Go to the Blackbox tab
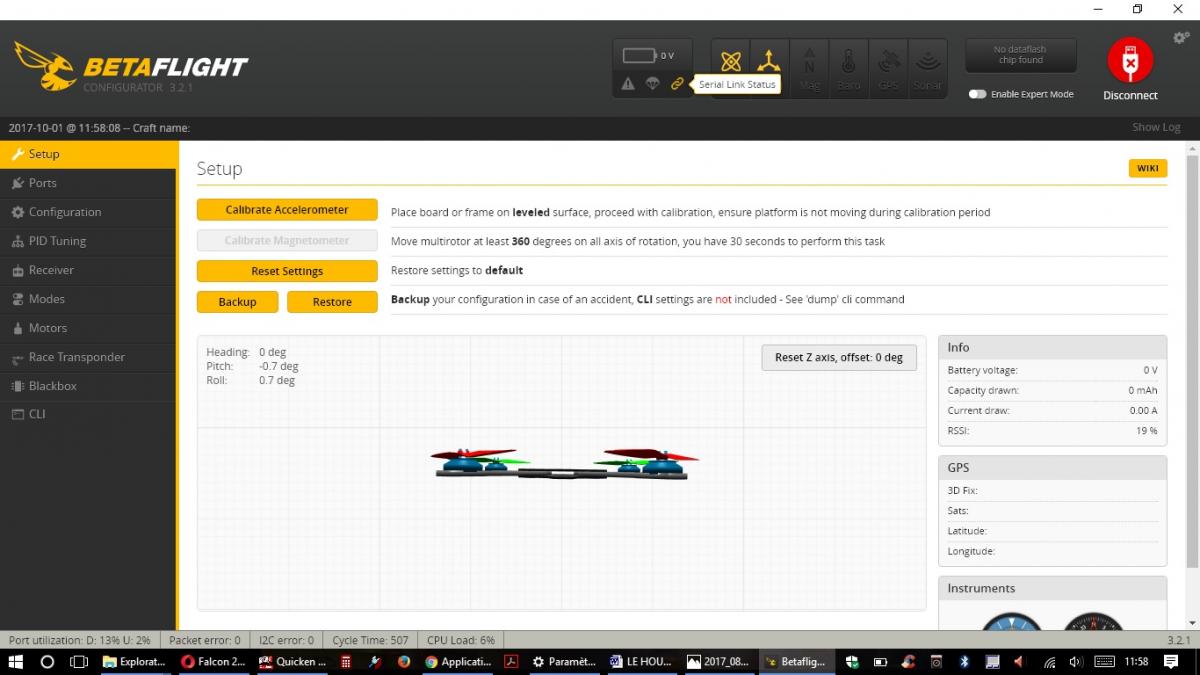The height and width of the screenshot is (675, 1200). tap(52, 386)
